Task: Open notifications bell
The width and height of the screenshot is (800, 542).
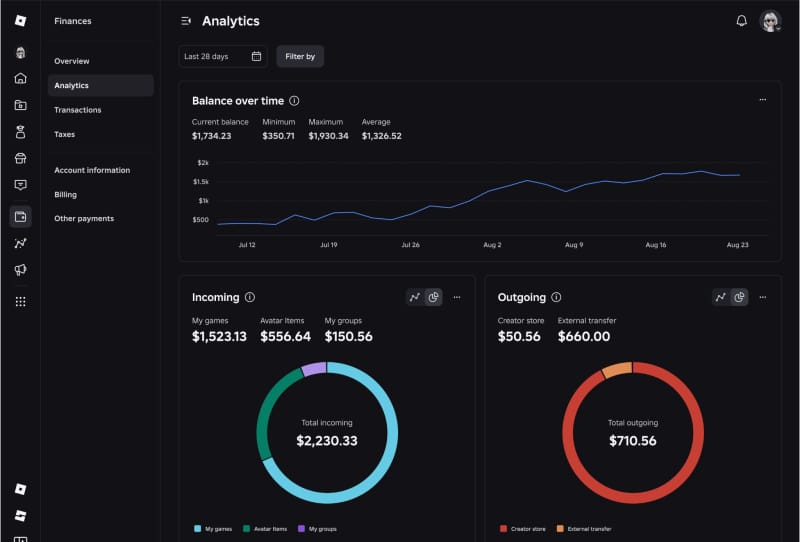Action: (741, 21)
